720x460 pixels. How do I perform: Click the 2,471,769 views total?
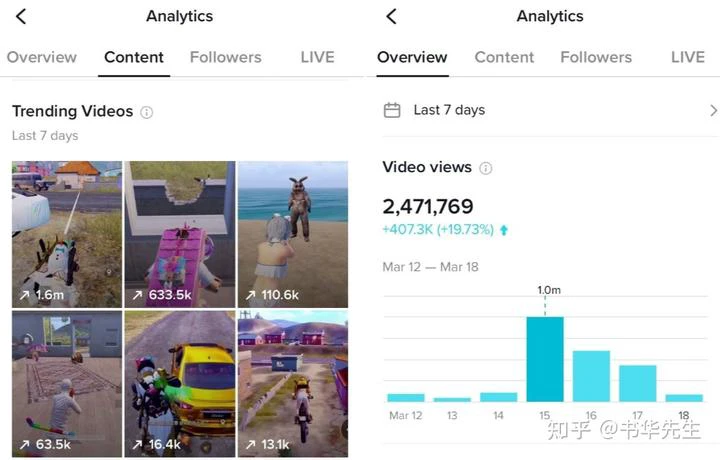tap(428, 207)
